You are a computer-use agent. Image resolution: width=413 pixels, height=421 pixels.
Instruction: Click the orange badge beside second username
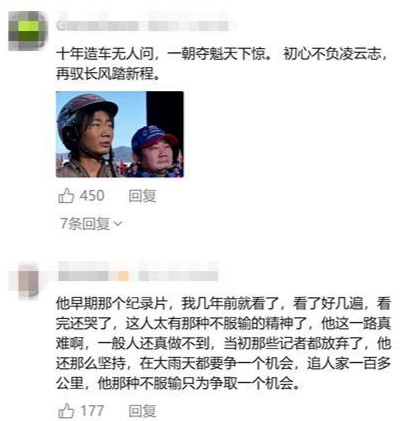[x=123, y=276]
